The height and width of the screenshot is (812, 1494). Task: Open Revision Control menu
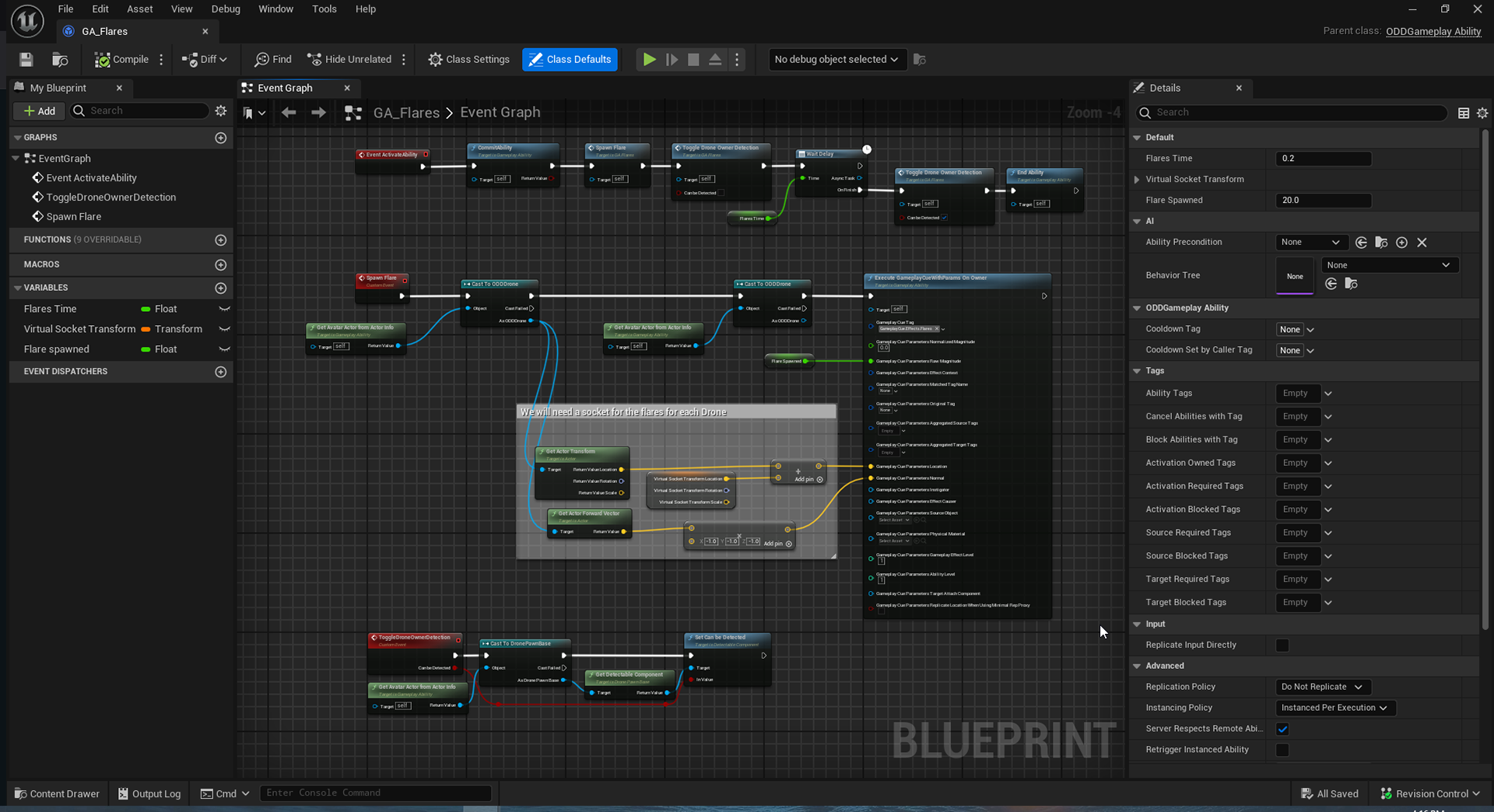pyautogui.click(x=1430, y=794)
